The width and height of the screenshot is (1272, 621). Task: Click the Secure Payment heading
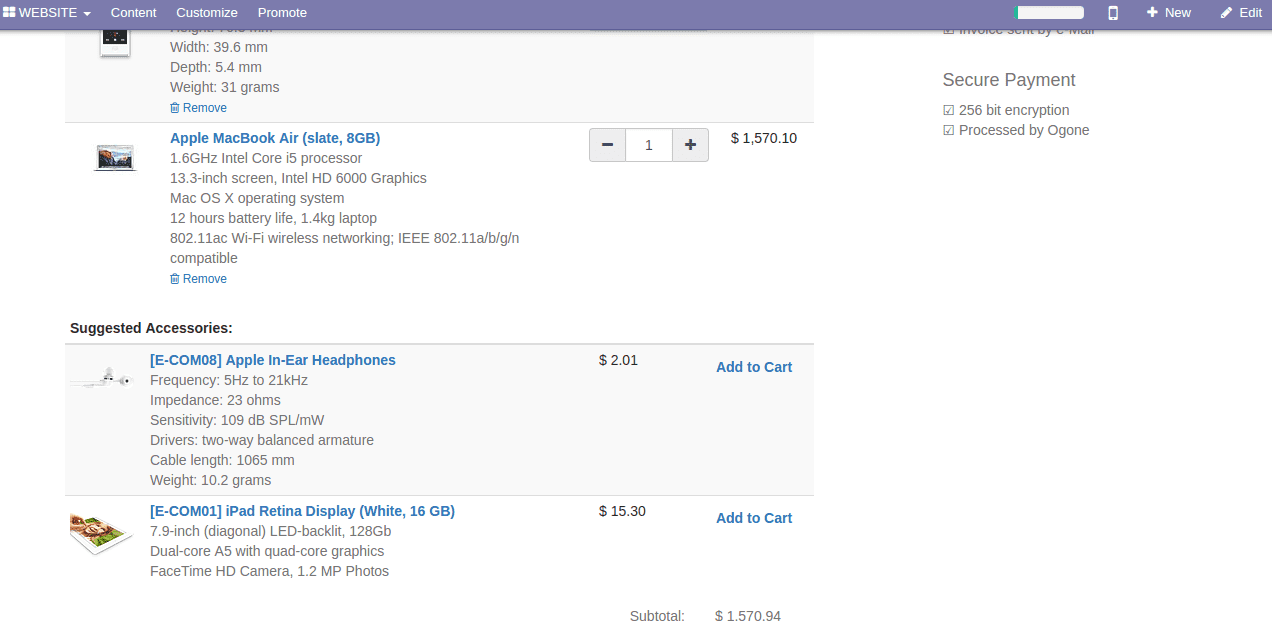coord(1009,80)
